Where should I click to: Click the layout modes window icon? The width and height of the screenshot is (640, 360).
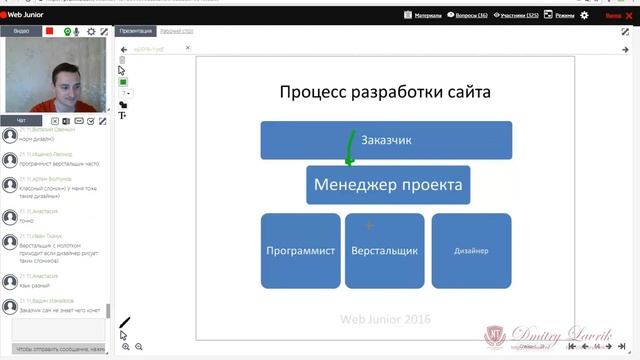point(548,15)
